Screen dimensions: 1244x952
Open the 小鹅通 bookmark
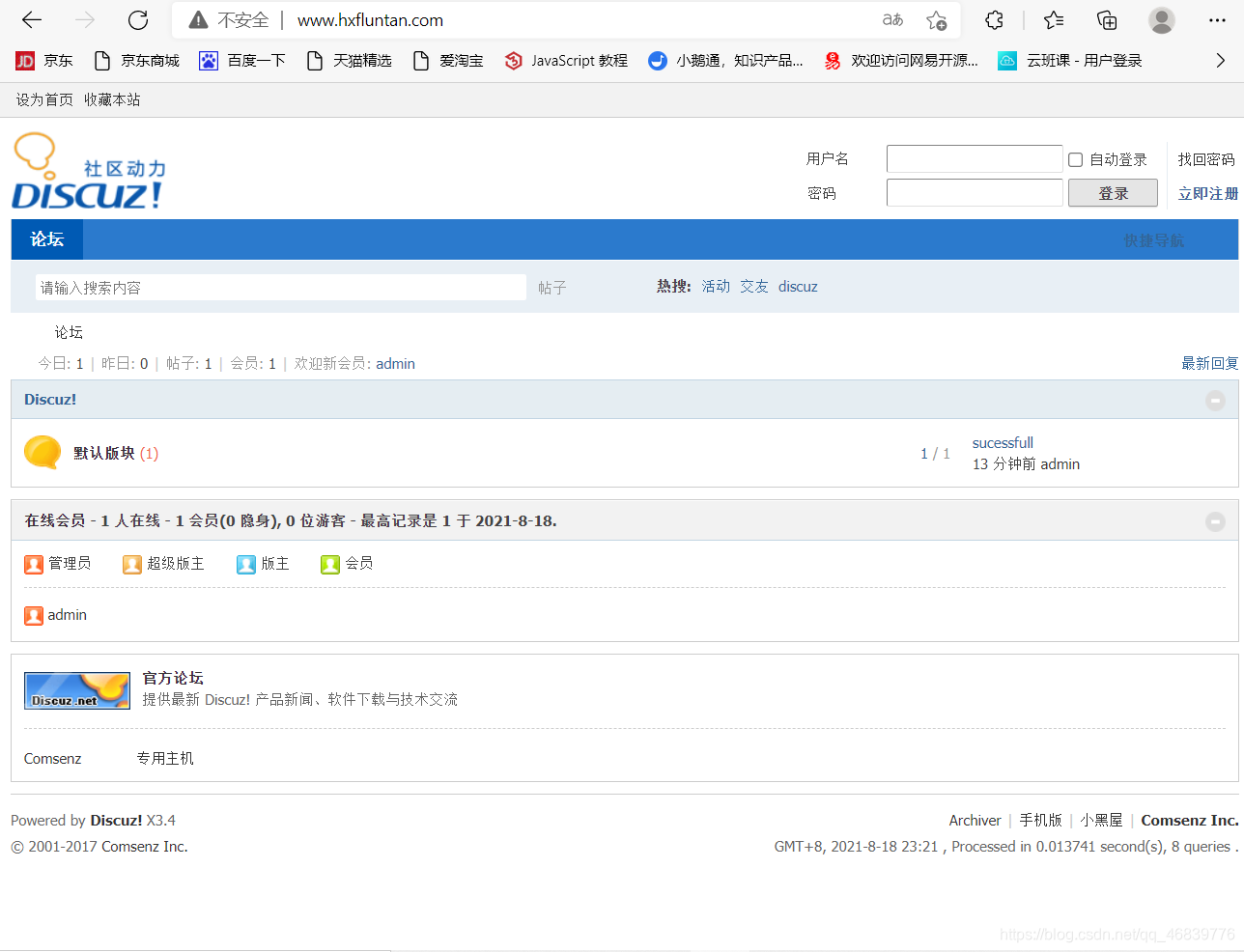pos(725,61)
